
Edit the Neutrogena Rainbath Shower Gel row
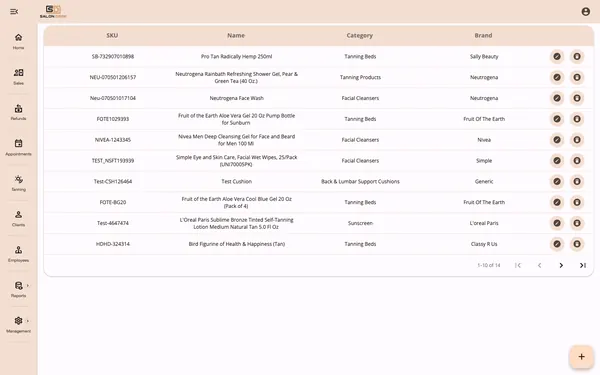tap(557, 77)
